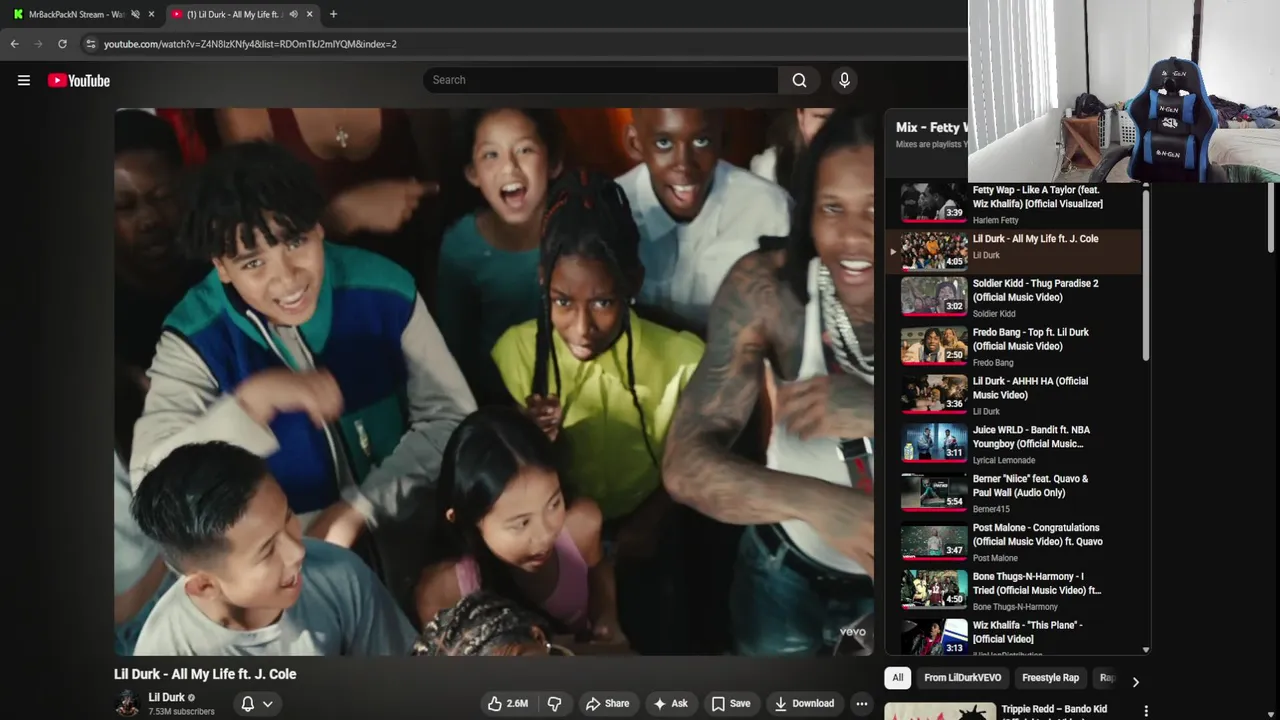Reload the page with refresh icon
The height and width of the screenshot is (720, 1280).
point(62,44)
